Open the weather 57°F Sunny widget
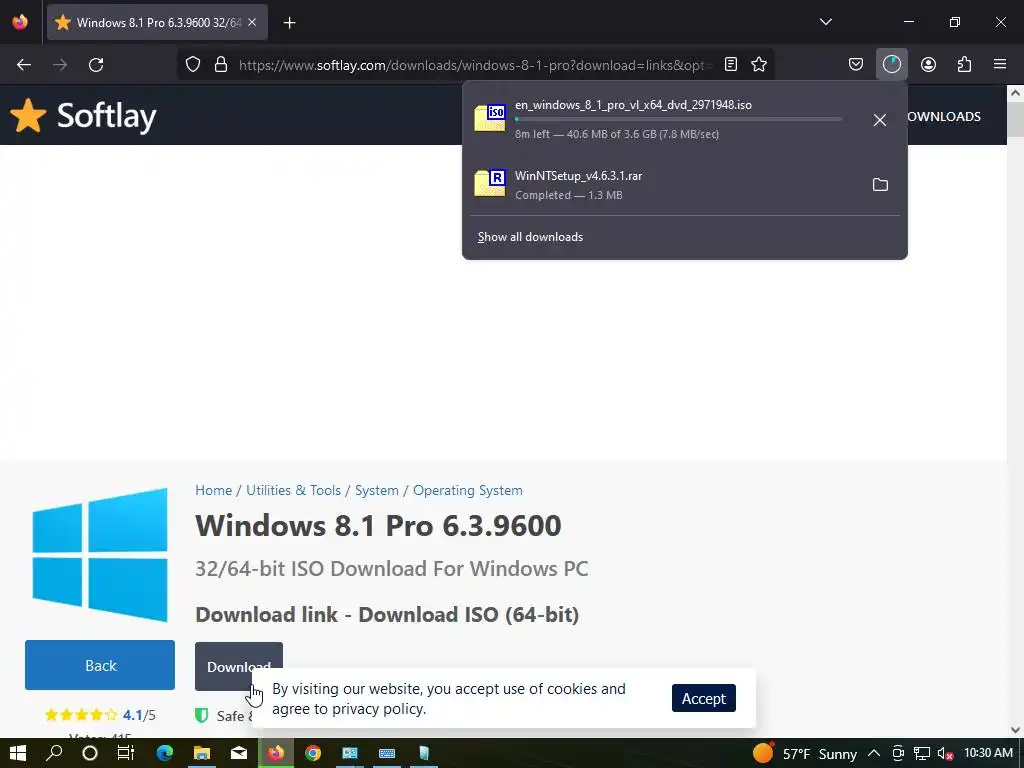1024x768 pixels. pos(804,754)
